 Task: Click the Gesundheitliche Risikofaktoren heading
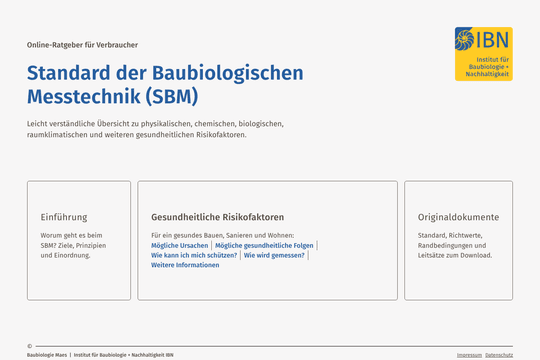(x=218, y=217)
